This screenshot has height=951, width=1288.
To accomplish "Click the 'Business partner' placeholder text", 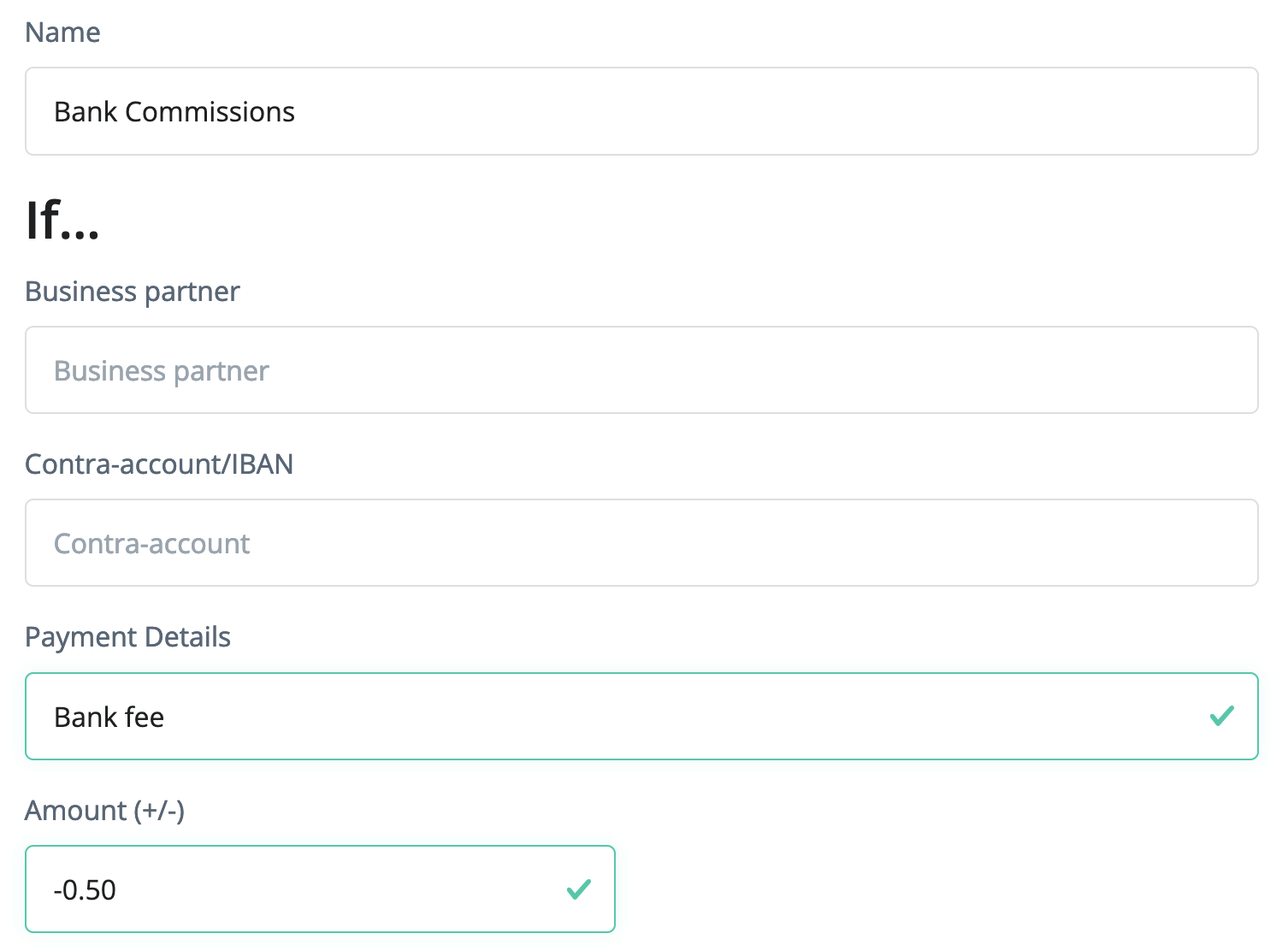I will click(162, 371).
